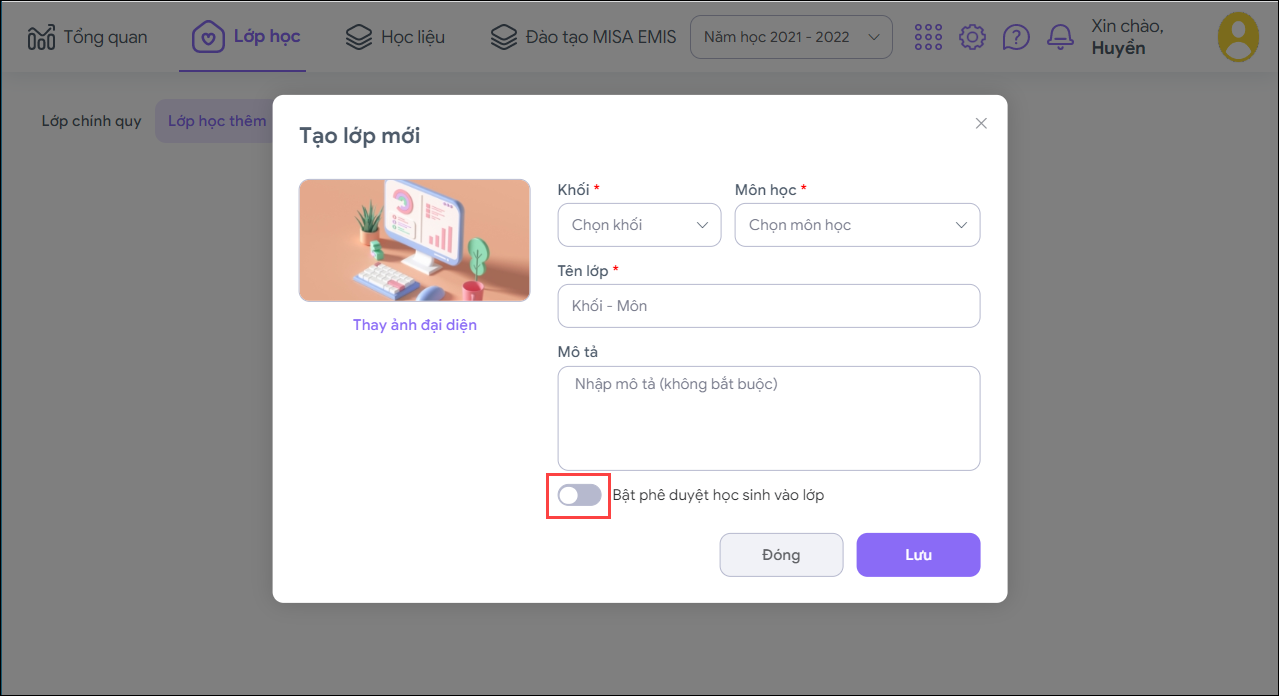The image size is (1279, 696).
Task: Select the Lớp học thêm tab
Action: [216, 121]
